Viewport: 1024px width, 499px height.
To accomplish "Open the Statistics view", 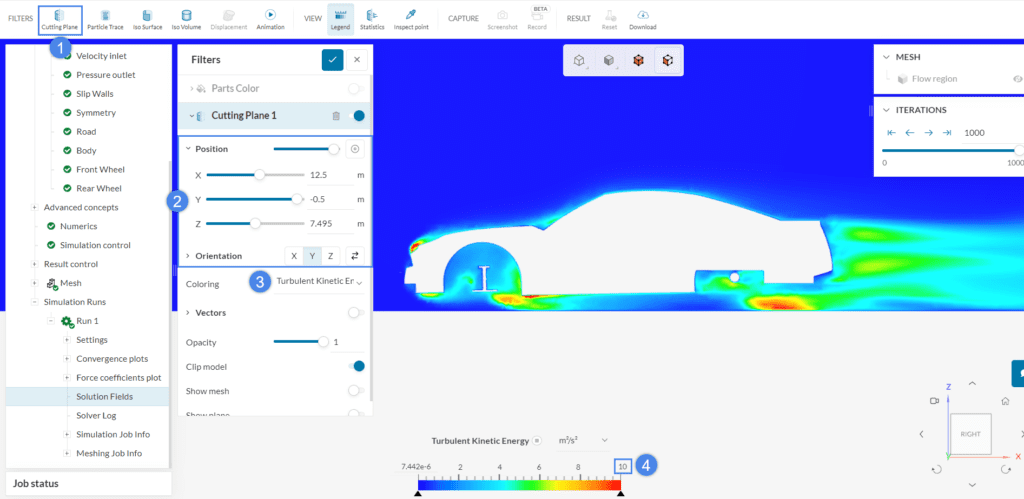I will pos(372,19).
